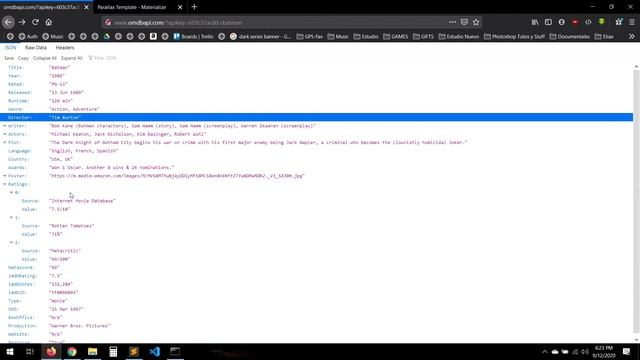The width and height of the screenshot is (640, 360).
Task: Open Task View on the taskbar
Action: point(30,351)
